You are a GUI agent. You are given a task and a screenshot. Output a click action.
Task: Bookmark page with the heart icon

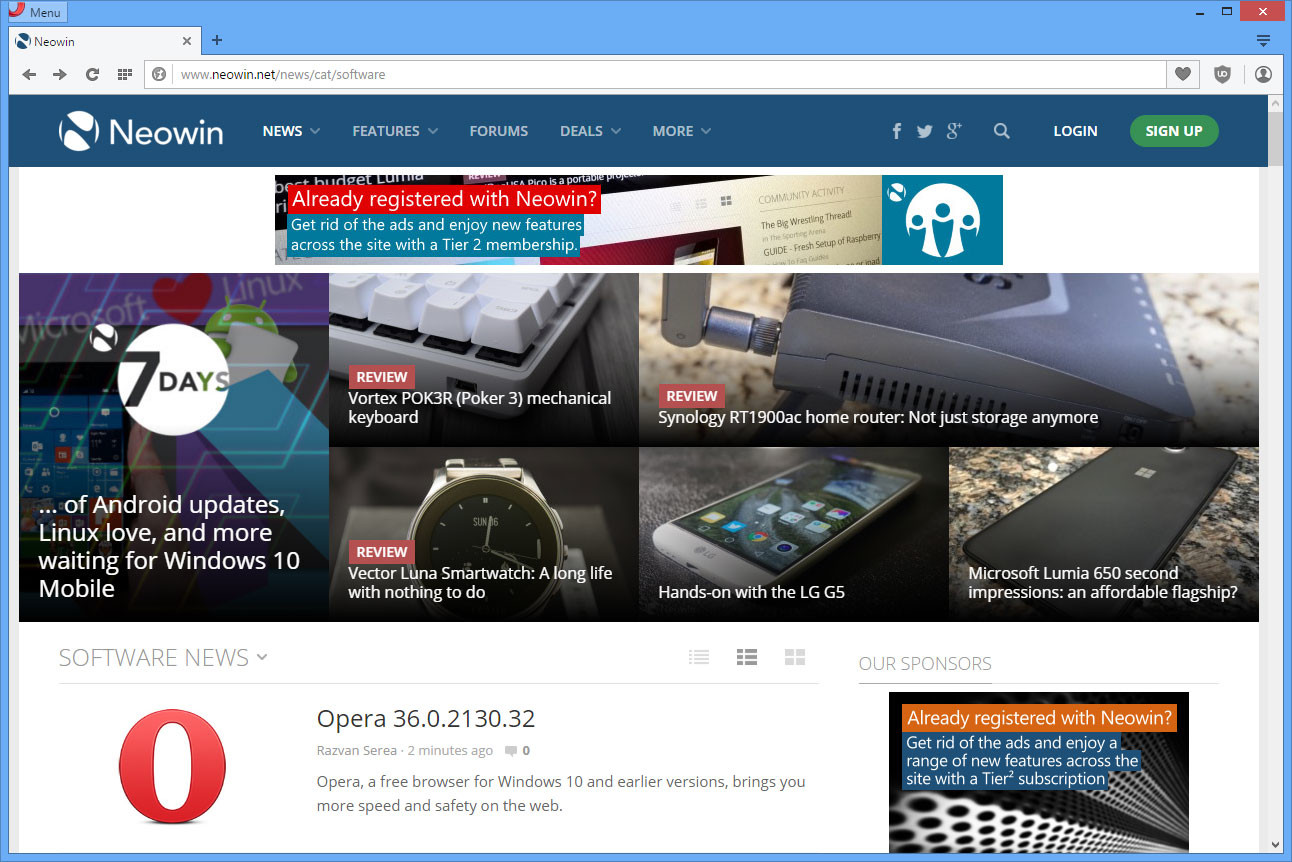(1183, 74)
